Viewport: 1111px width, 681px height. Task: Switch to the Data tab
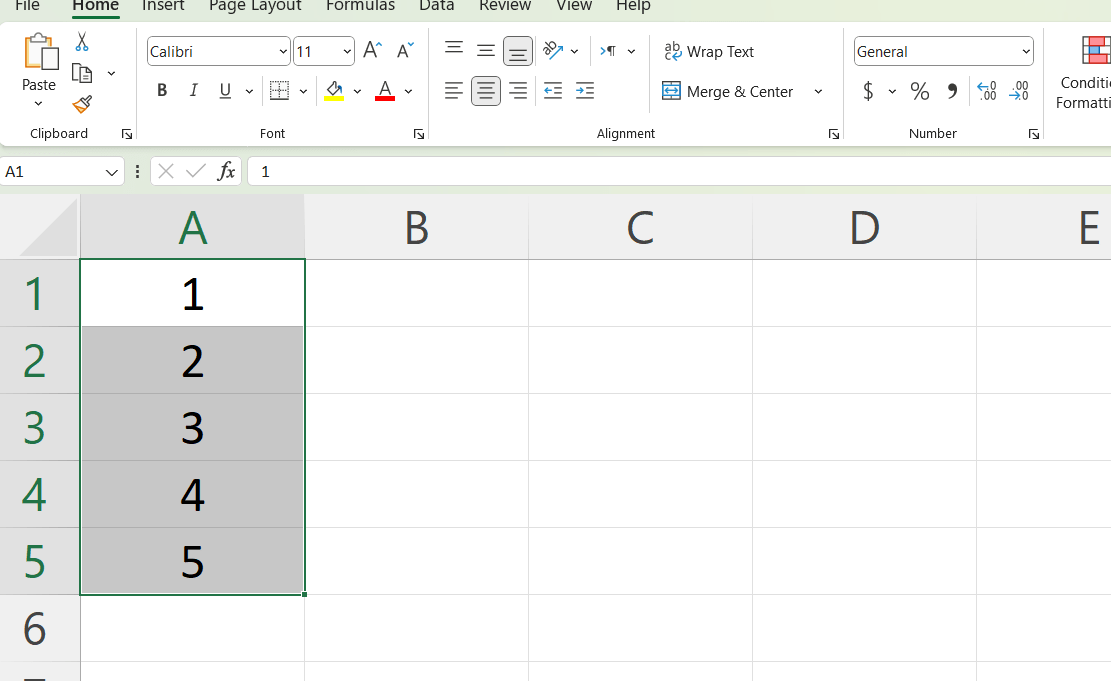(x=436, y=6)
